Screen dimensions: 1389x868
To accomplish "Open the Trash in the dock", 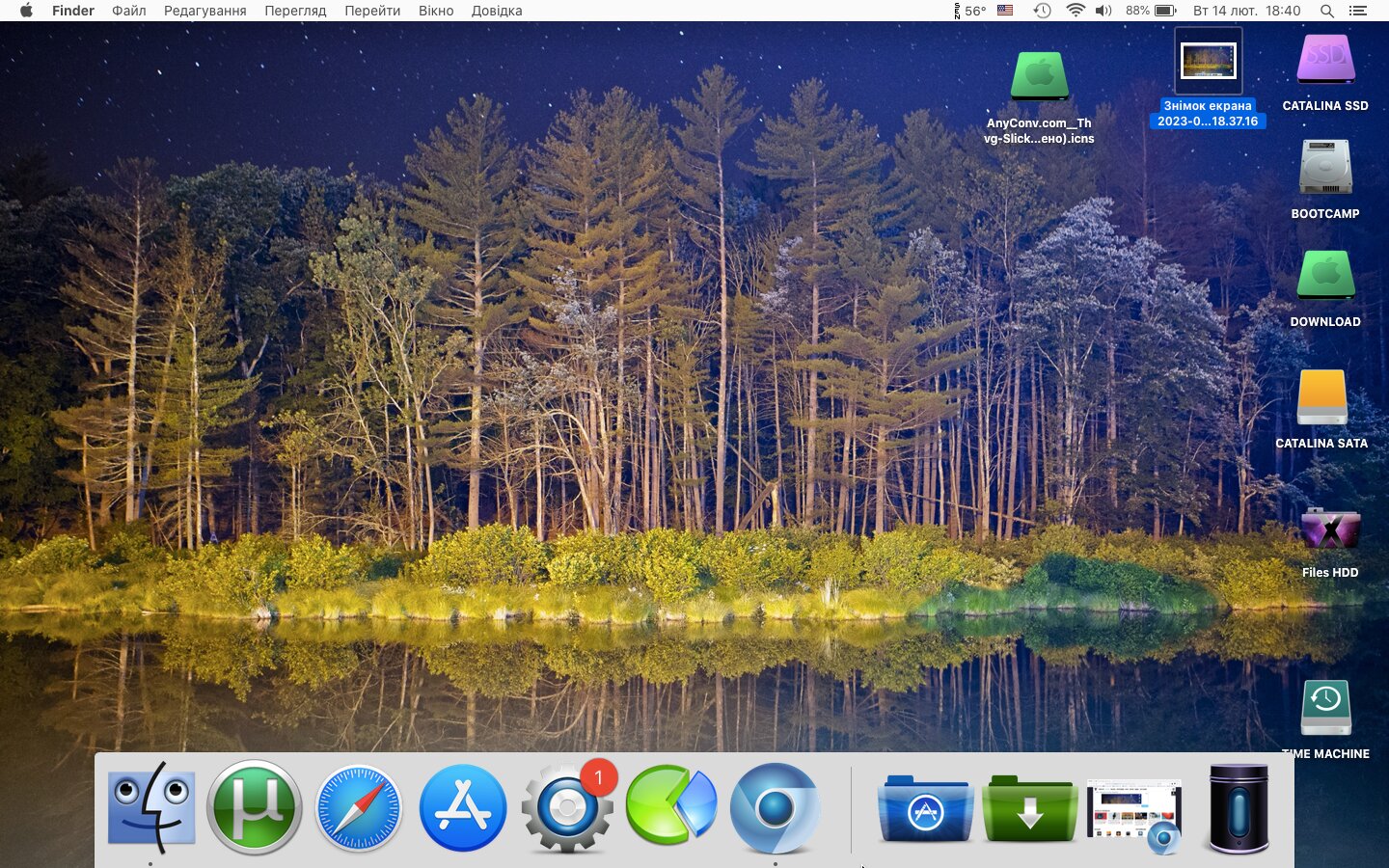I will pos(1239,808).
